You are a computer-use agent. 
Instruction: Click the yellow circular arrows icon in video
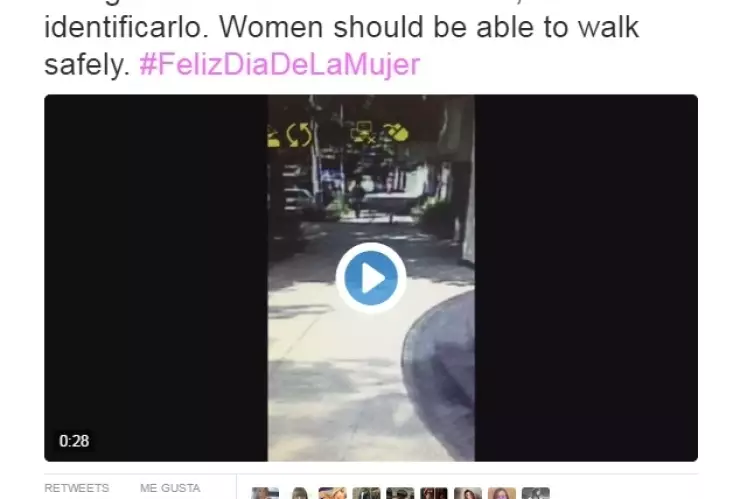pos(299,135)
